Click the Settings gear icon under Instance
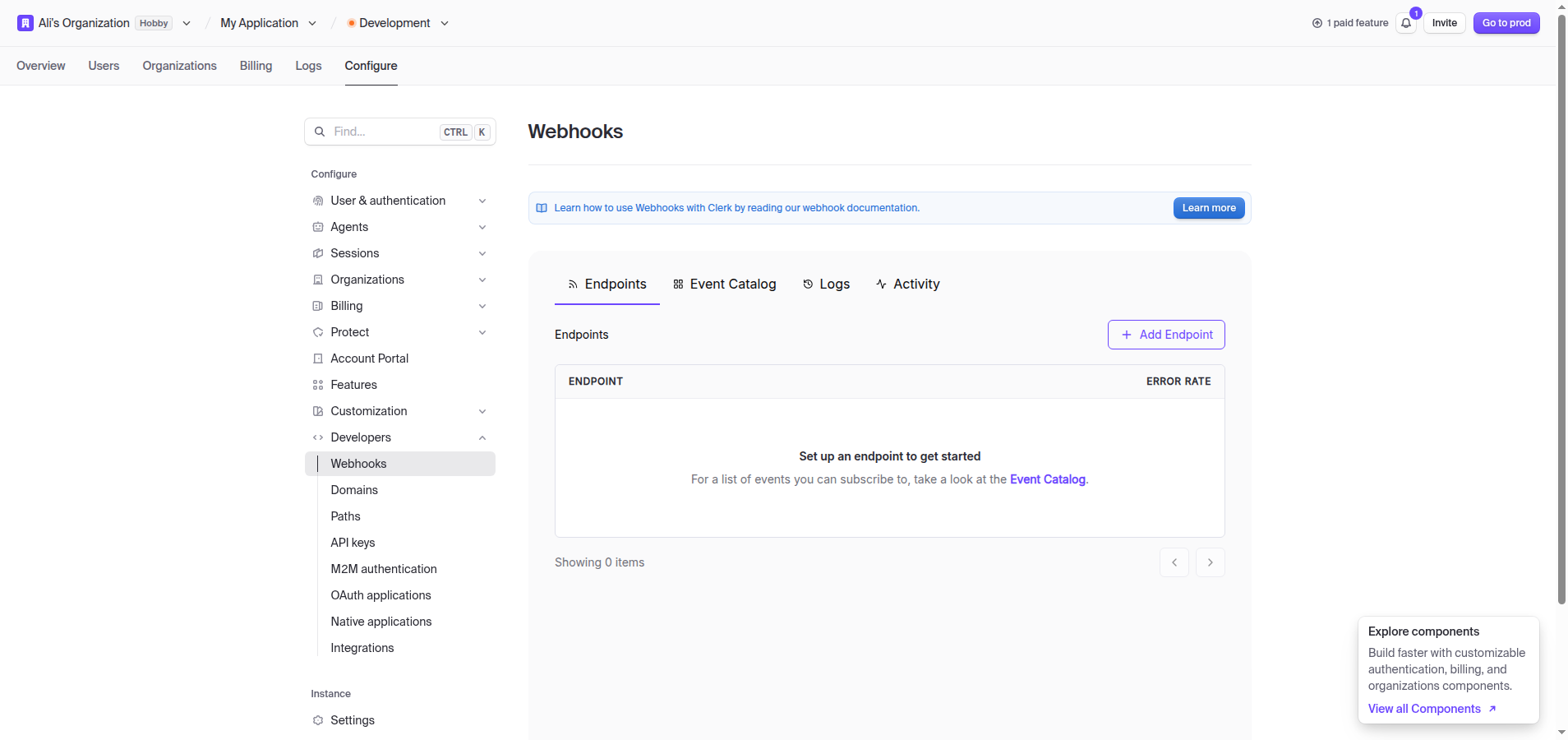Viewport: 1568px width, 740px height. pos(318,720)
